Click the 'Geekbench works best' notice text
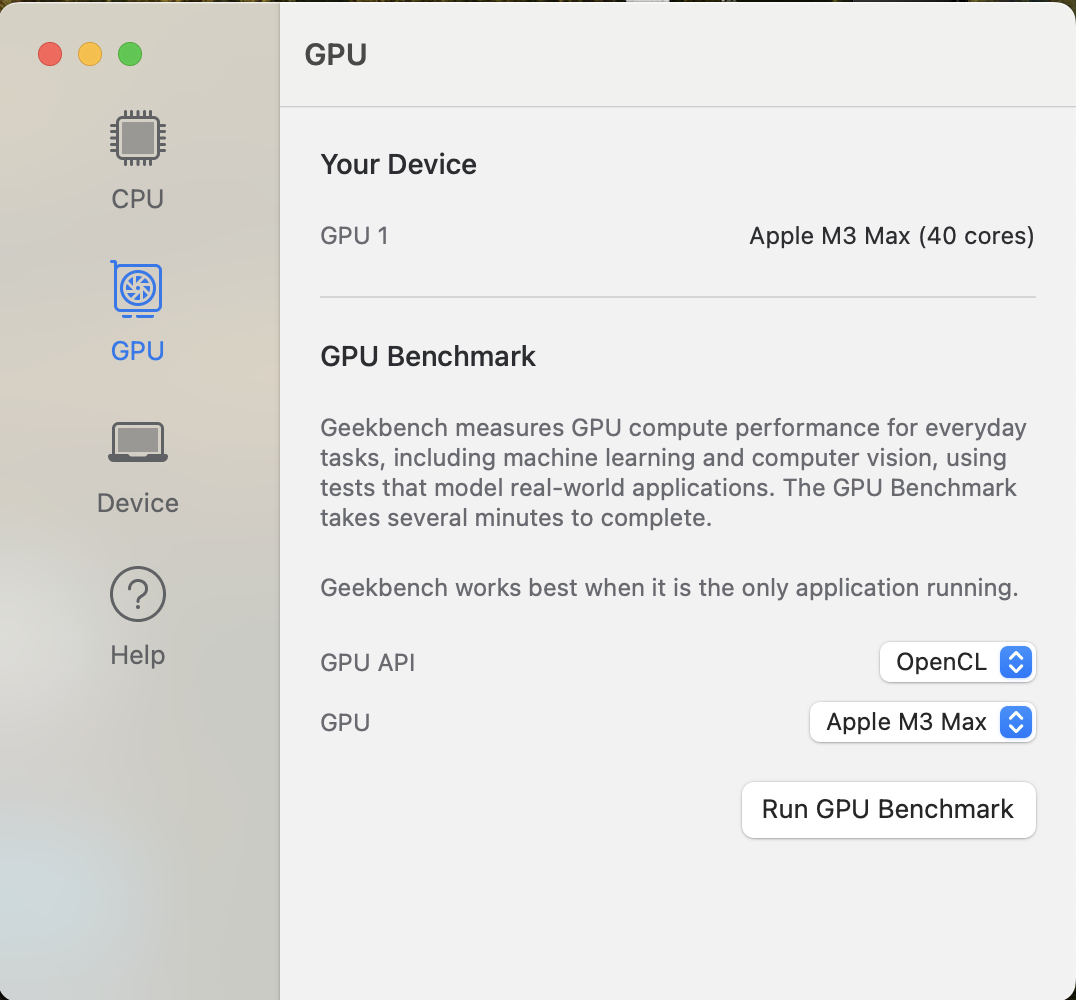This screenshot has width=1076, height=1000. [x=669, y=588]
